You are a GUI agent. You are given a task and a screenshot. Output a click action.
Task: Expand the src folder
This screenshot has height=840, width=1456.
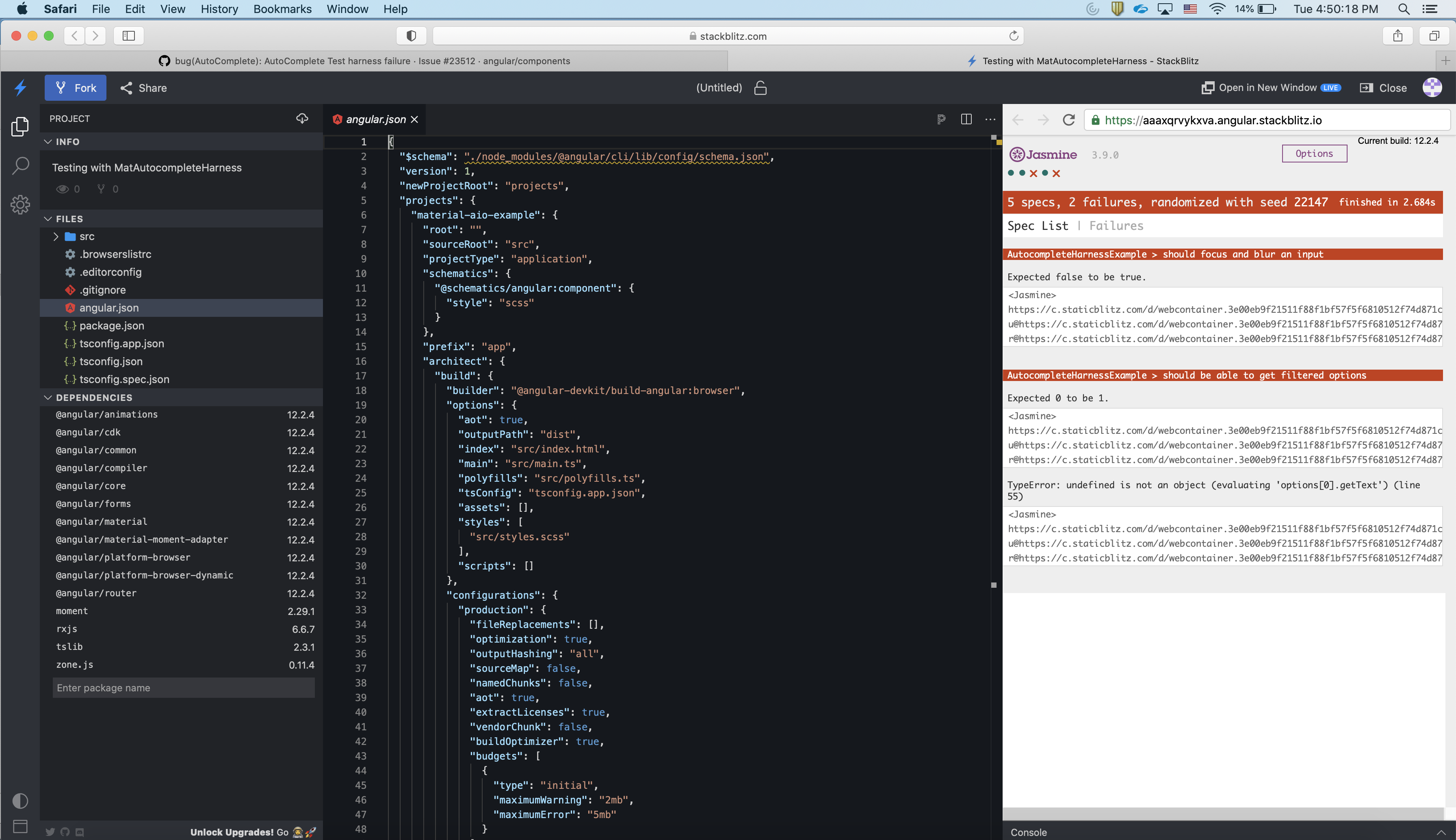click(56, 236)
